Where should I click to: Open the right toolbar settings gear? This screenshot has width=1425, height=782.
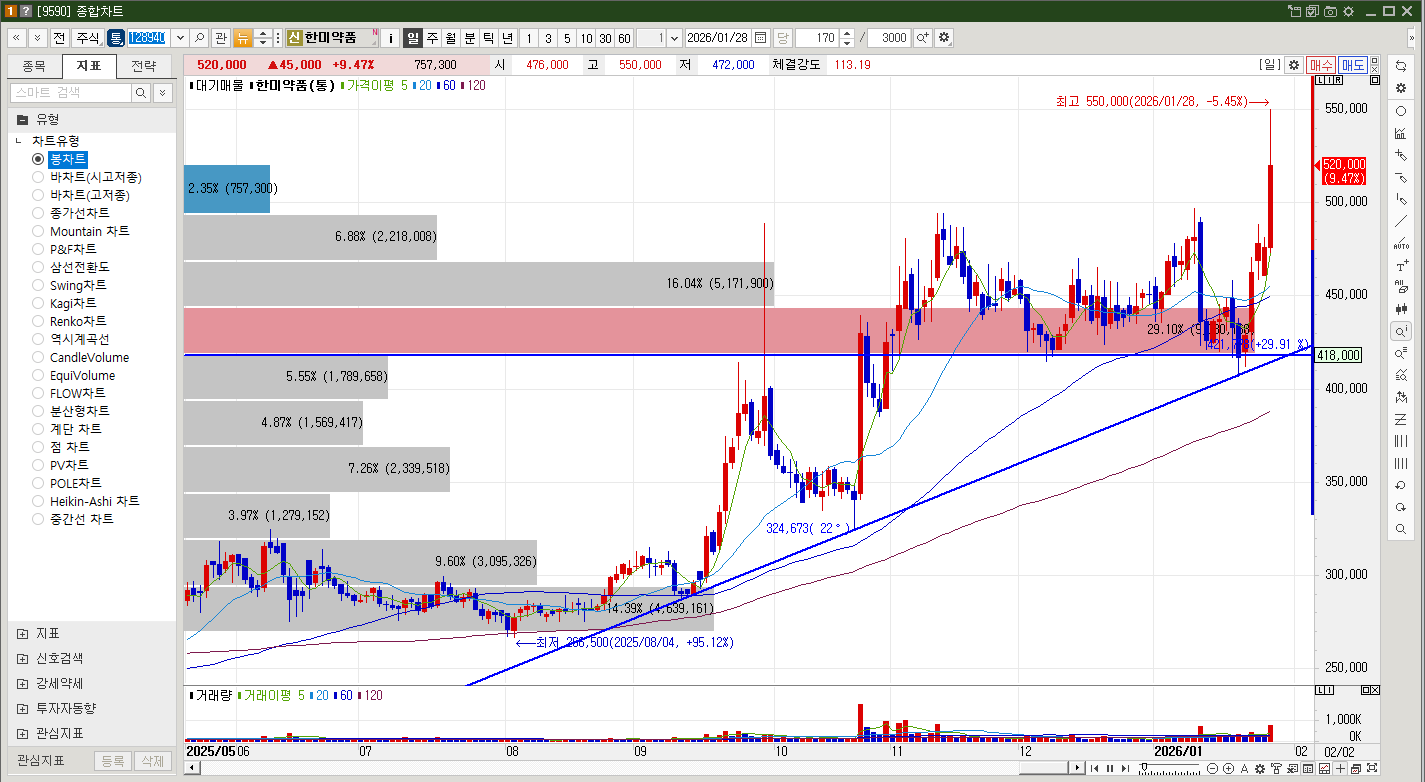pyautogui.click(x=1400, y=88)
